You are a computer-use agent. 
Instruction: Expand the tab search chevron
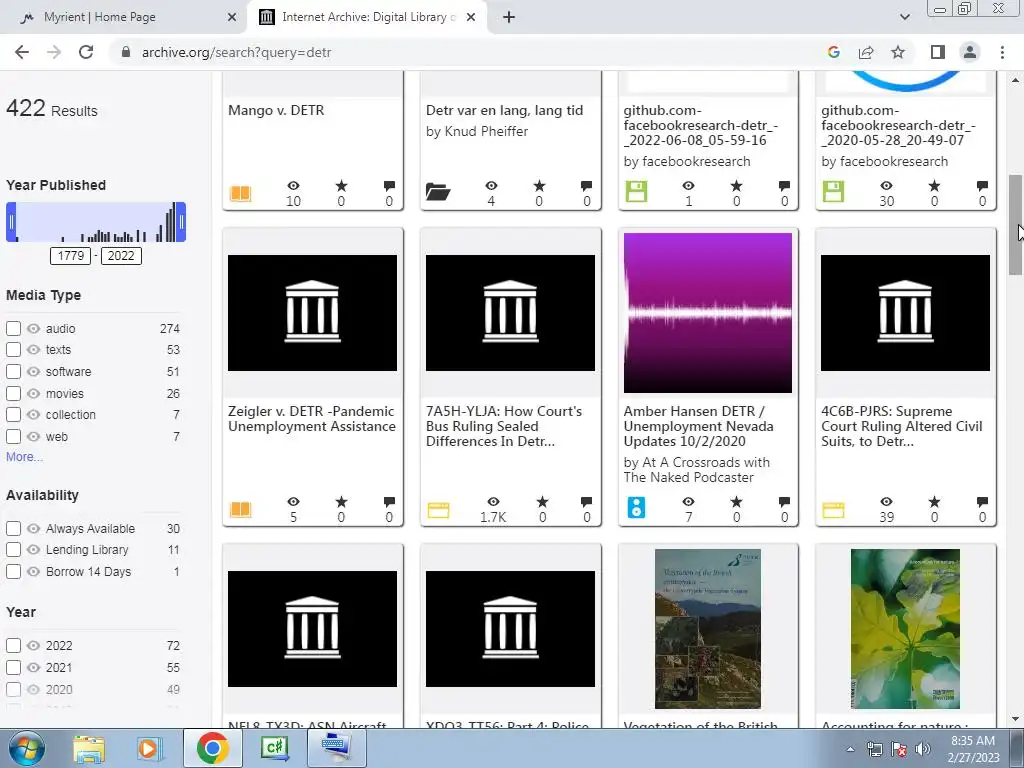[904, 17]
